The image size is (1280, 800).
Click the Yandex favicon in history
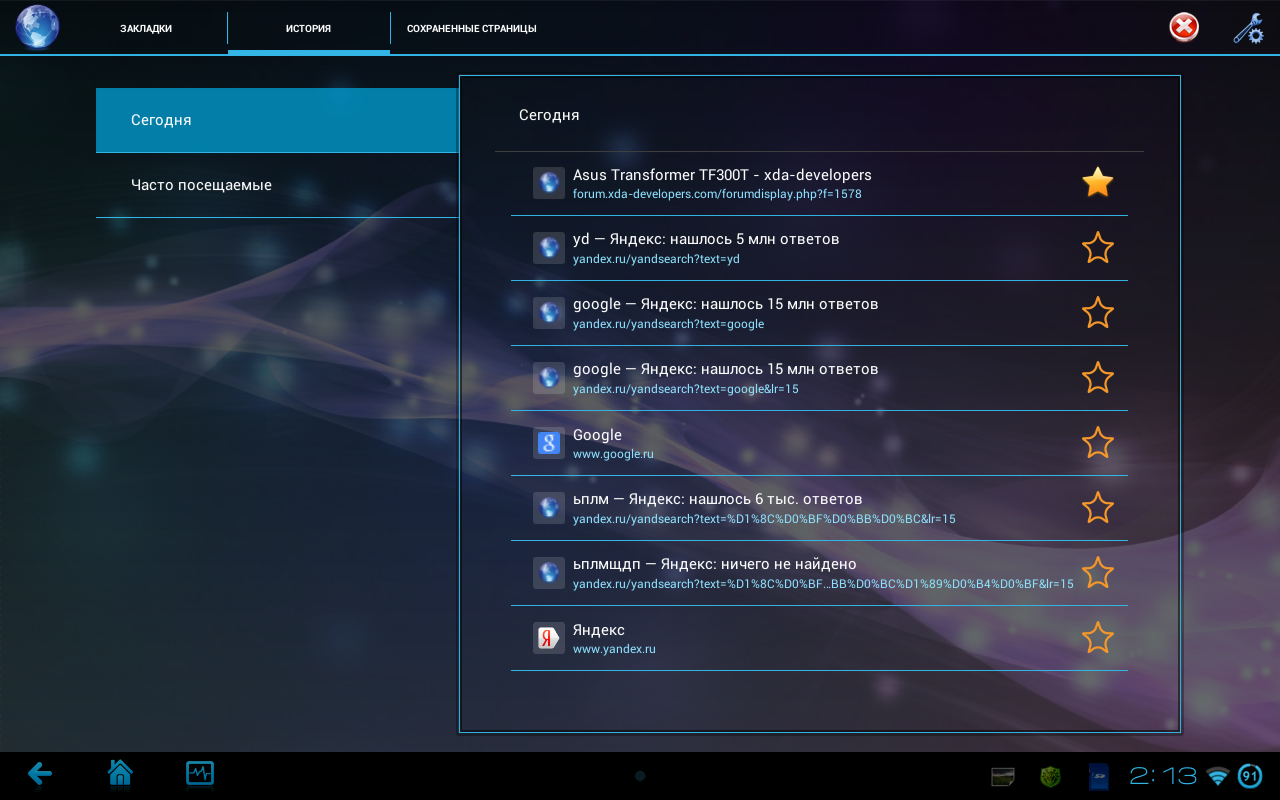coord(549,638)
